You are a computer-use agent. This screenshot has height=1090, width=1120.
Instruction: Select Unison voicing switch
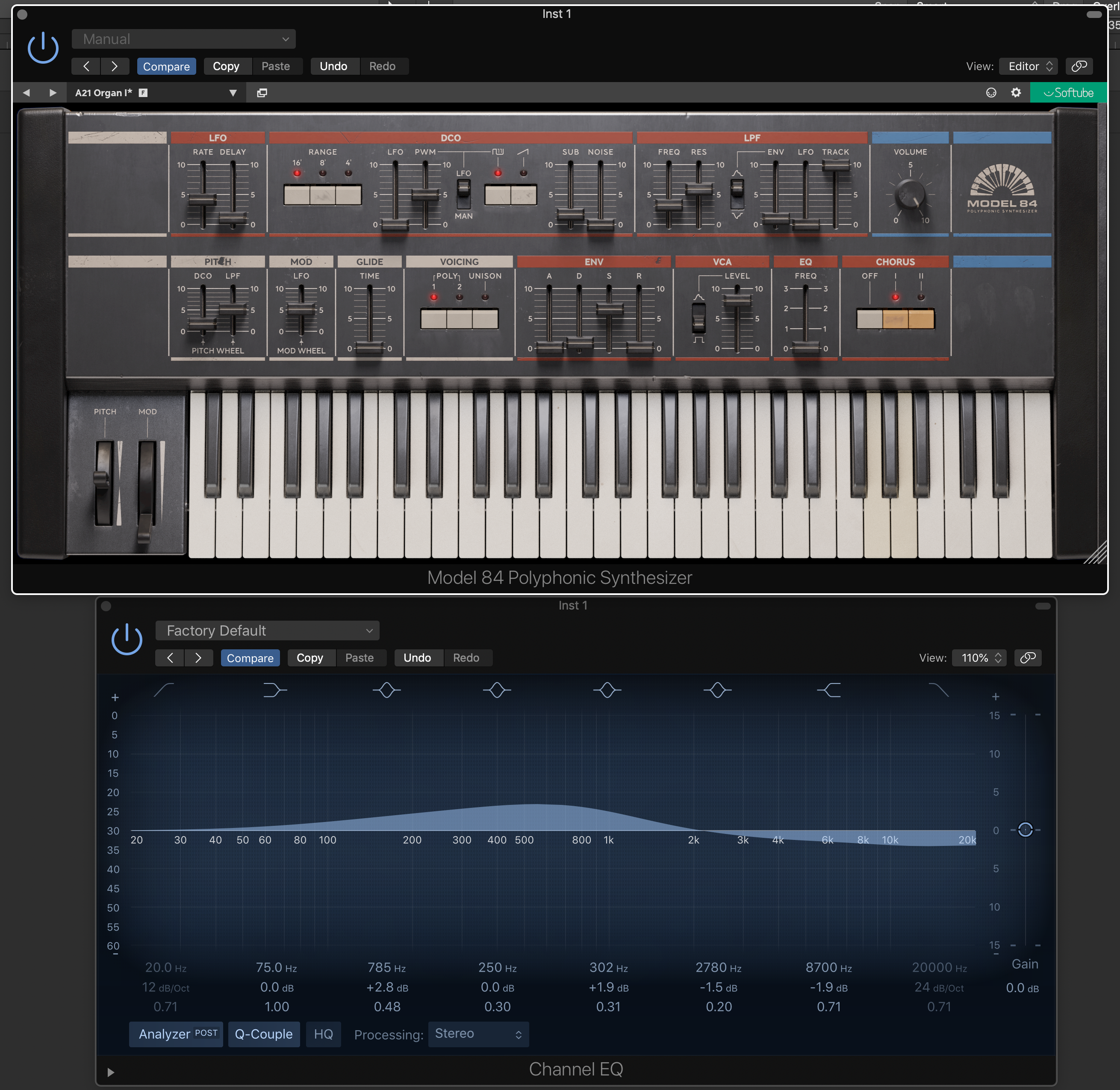point(485,319)
